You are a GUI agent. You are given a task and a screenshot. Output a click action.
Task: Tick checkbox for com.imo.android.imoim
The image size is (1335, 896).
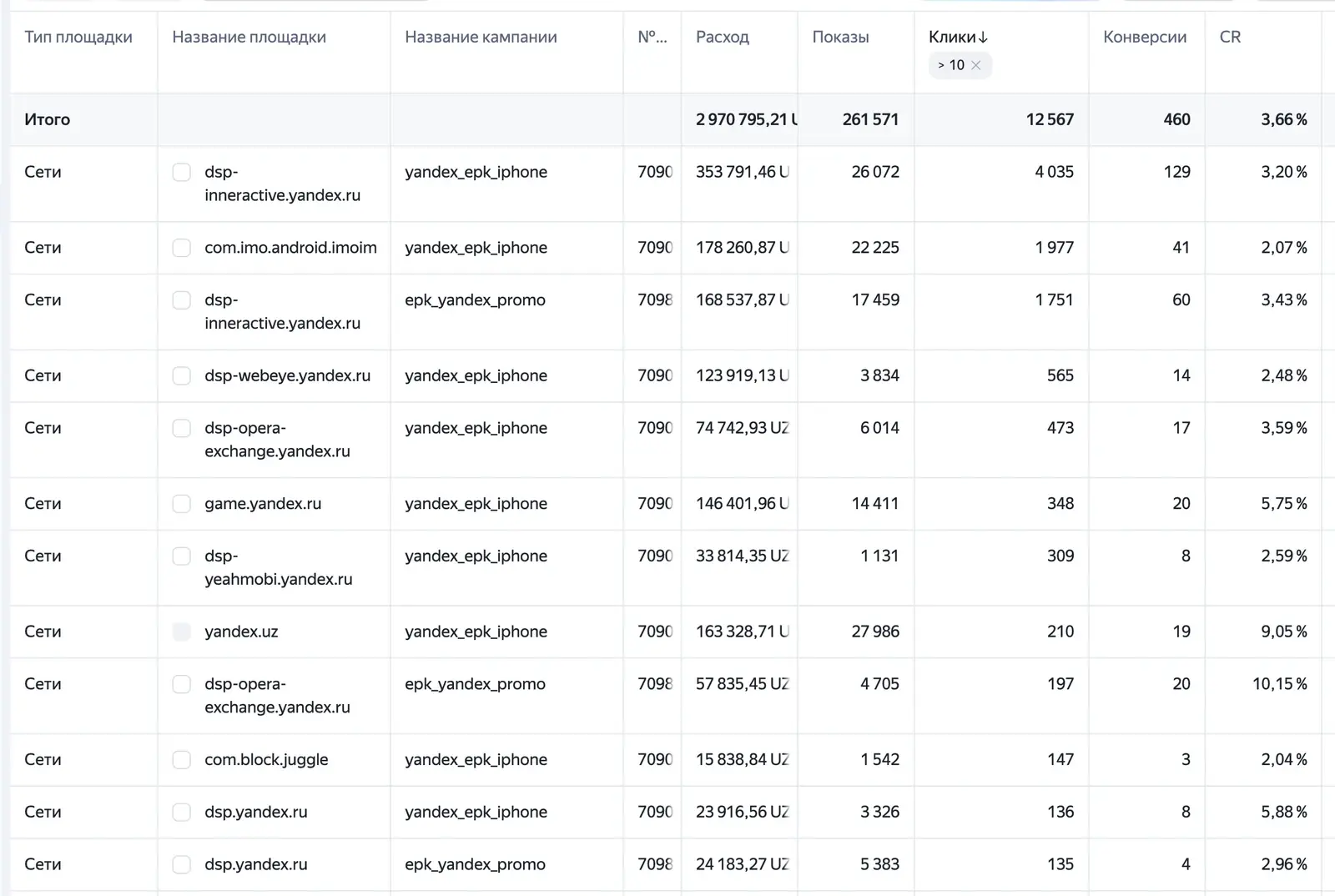click(181, 248)
